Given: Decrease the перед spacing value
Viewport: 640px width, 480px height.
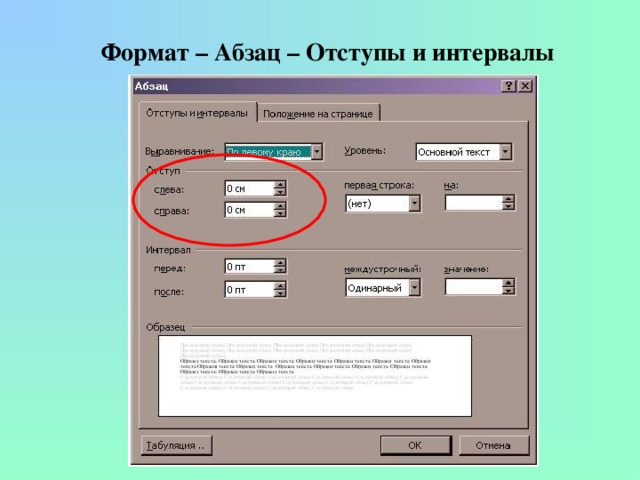Looking at the screenshot, I should 280,270.
